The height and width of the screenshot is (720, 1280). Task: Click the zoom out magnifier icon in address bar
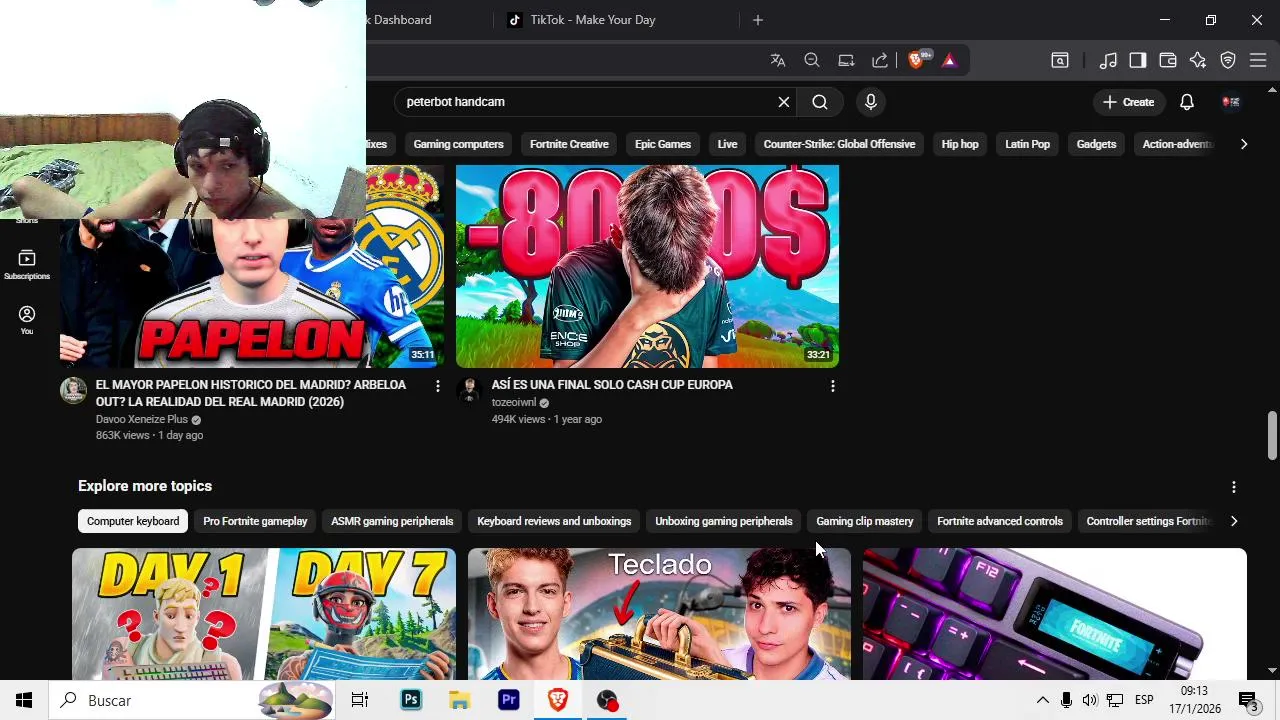812,61
